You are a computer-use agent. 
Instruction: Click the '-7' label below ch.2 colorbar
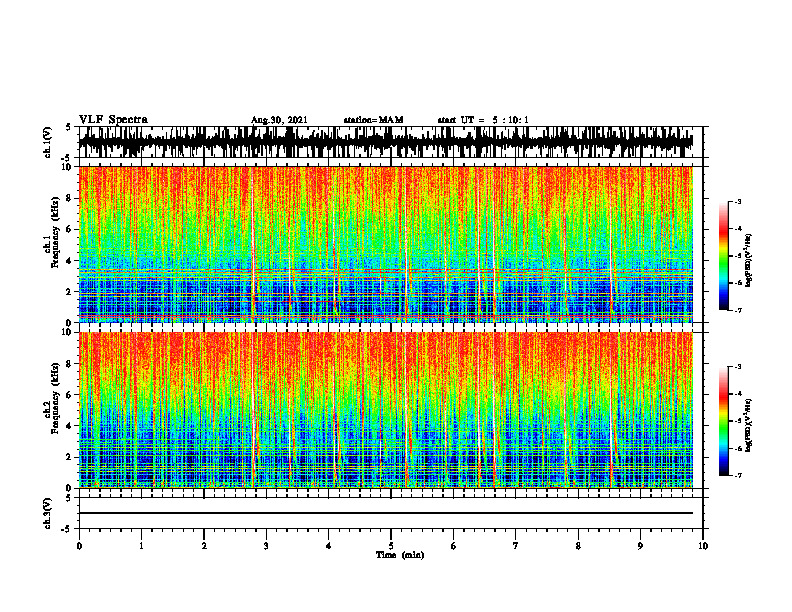[738, 476]
